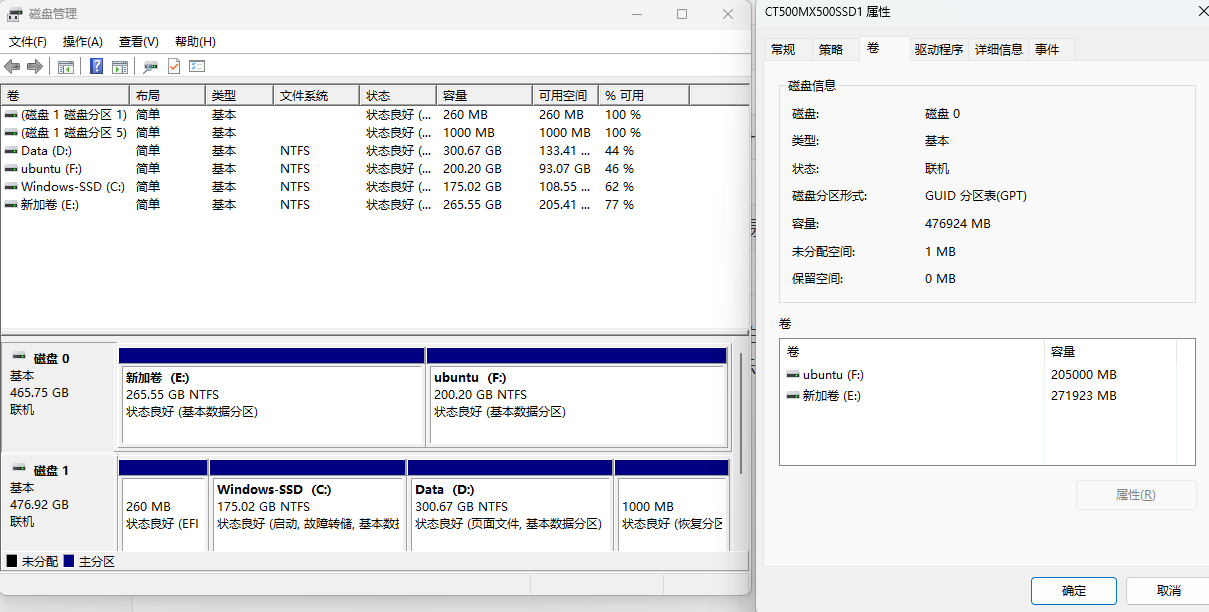1209x612 pixels.
Task: Select the Data (D:) partition block
Action: tap(511, 505)
